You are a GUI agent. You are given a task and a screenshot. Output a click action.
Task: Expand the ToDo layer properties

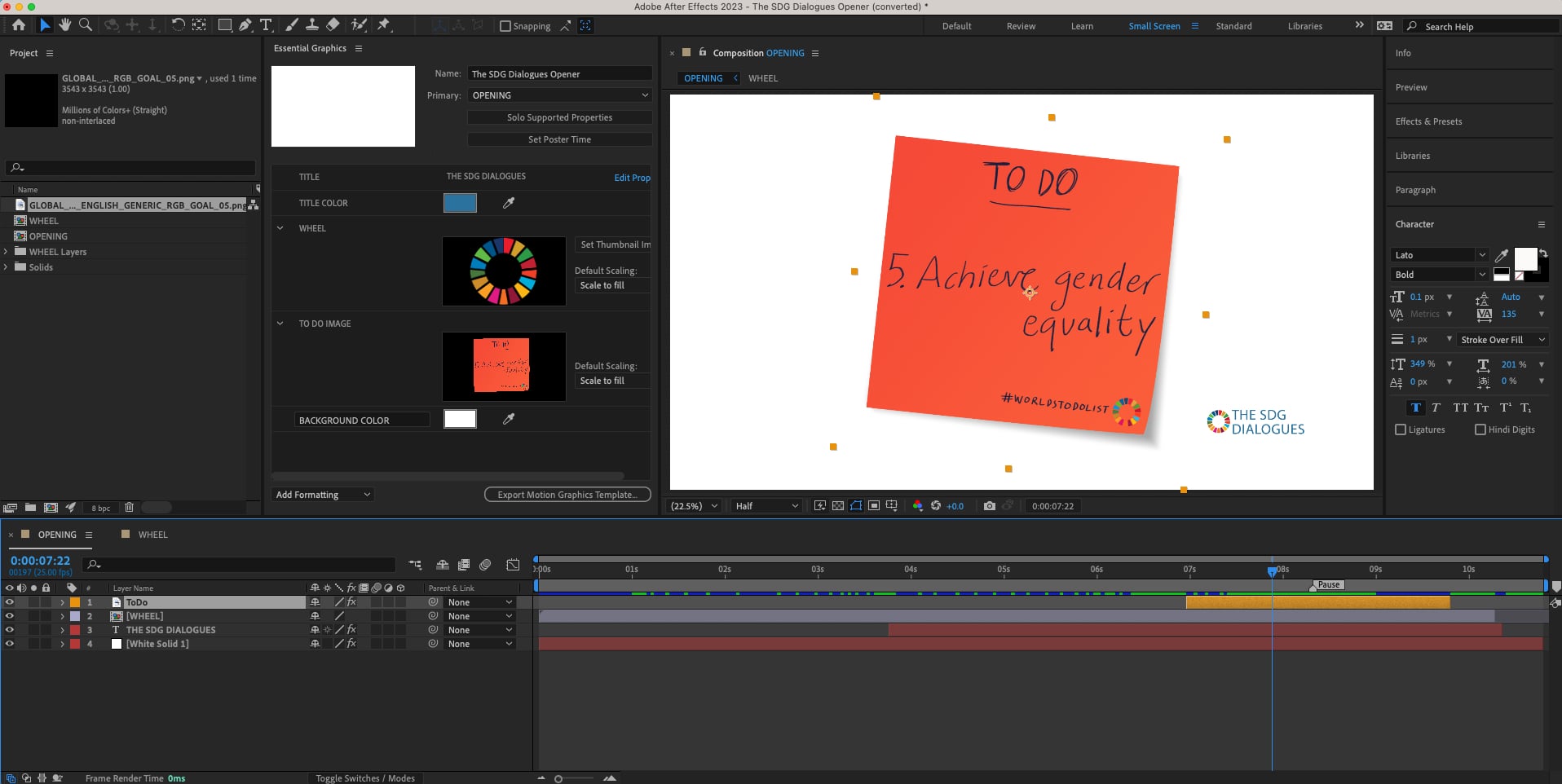pos(62,602)
